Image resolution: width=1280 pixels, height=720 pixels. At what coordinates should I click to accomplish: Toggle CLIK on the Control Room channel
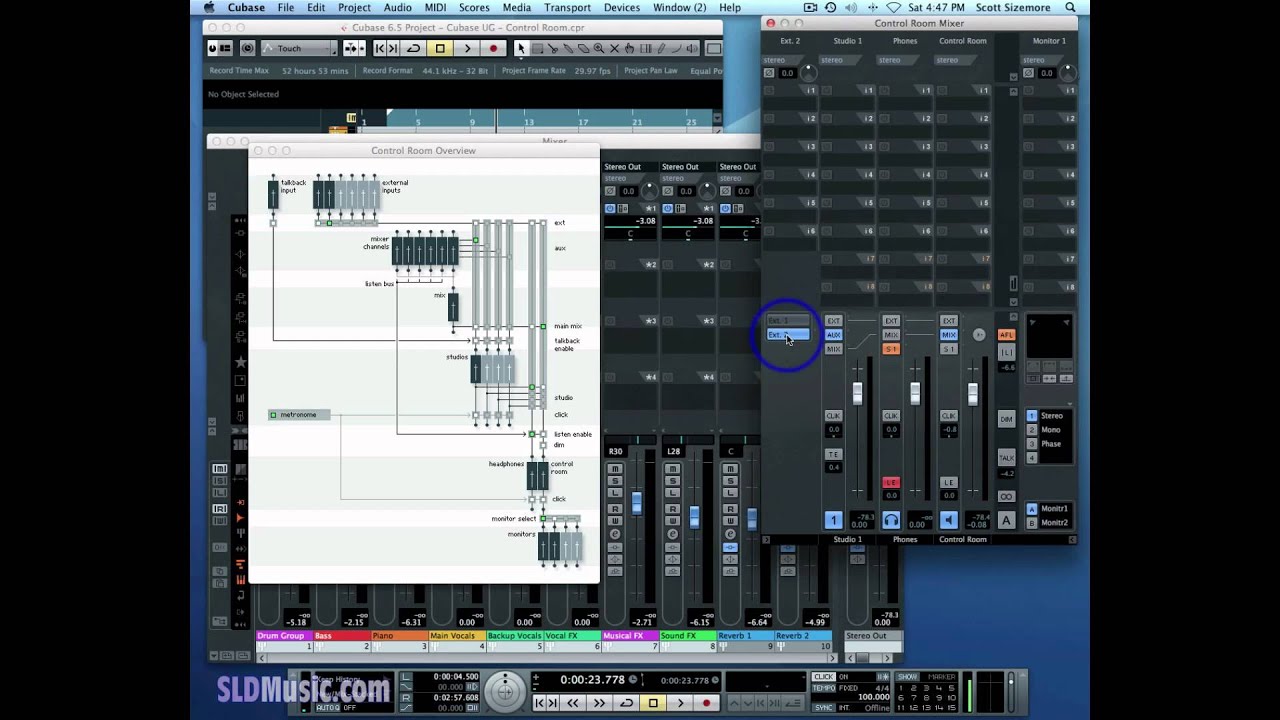click(949, 415)
